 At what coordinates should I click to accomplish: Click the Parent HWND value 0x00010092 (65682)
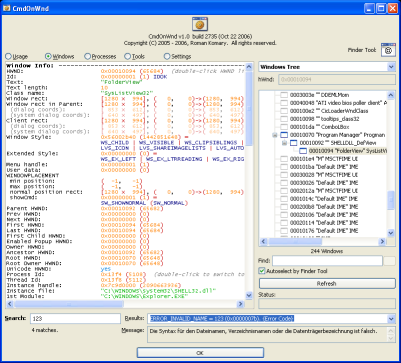pos(132,209)
